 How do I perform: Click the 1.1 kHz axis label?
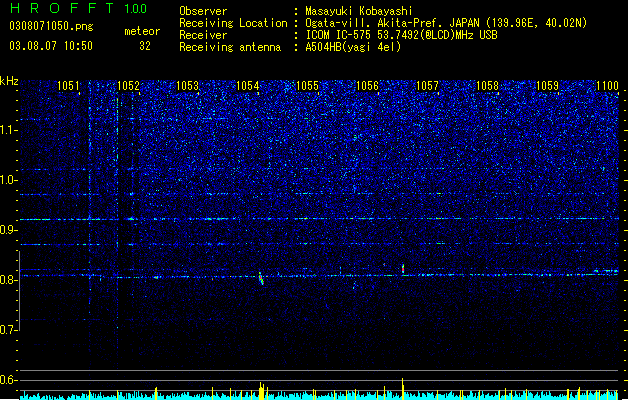tap(8, 130)
